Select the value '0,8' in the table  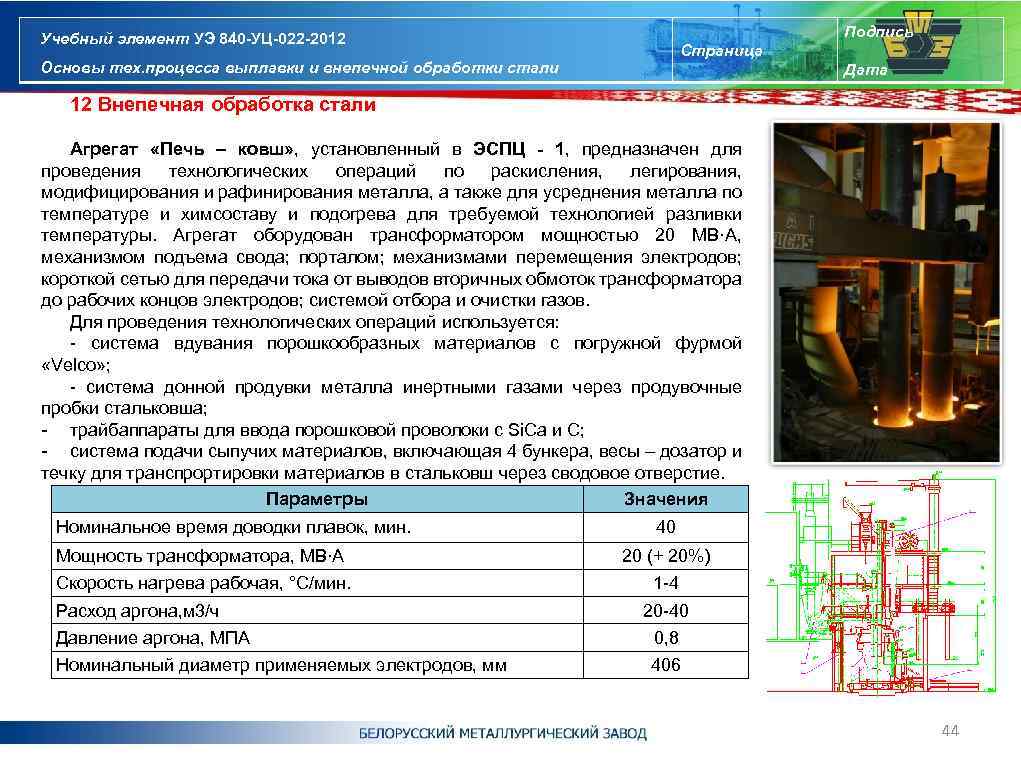[x=665, y=636]
